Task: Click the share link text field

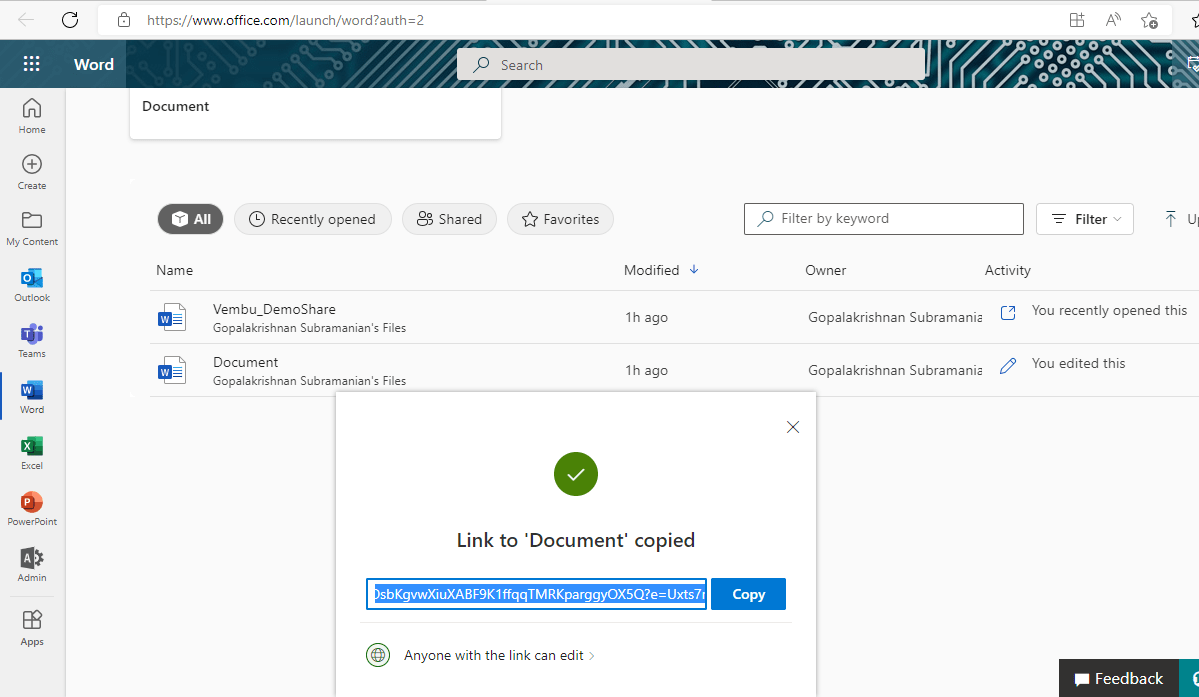Action: click(537, 594)
